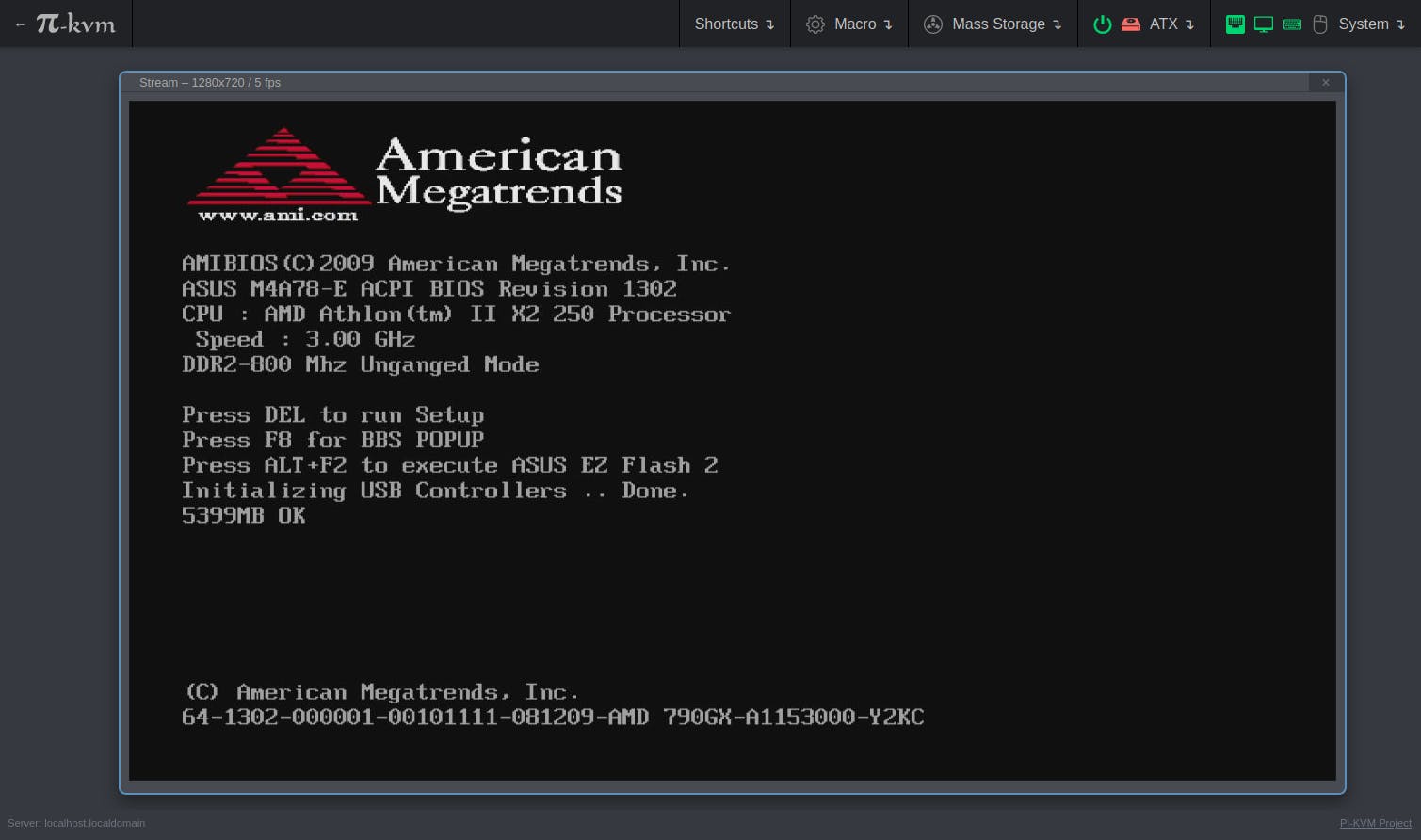Click the Mass Storage disc icon
The height and width of the screenshot is (840, 1421).
click(x=933, y=24)
